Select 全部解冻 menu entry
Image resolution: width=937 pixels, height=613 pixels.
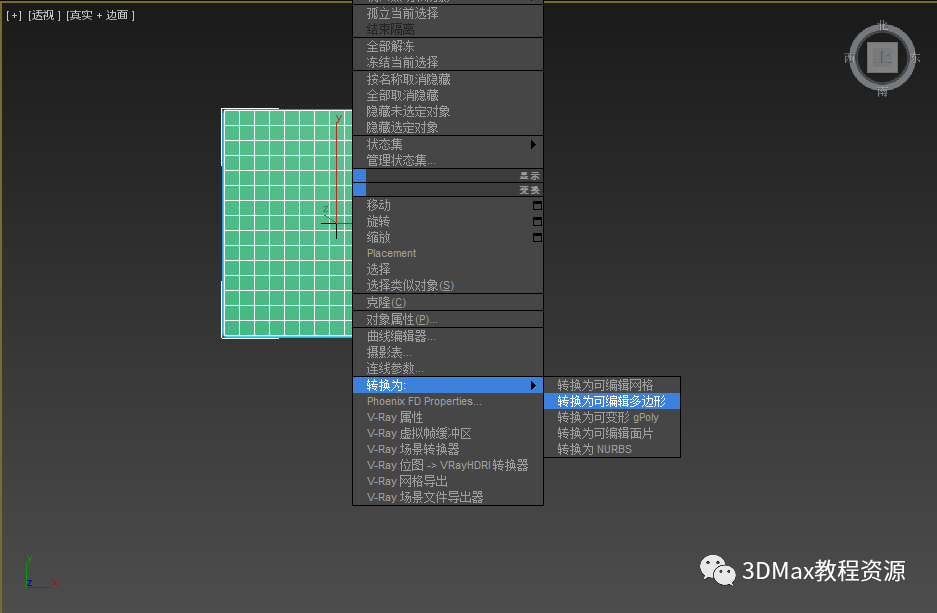pos(448,47)
